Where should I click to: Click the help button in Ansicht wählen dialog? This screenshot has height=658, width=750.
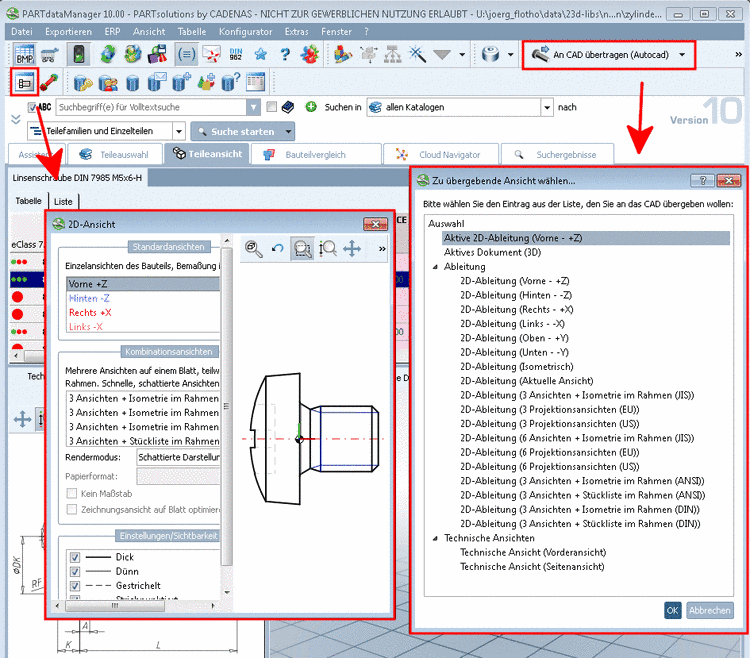[x=703, y=180]
